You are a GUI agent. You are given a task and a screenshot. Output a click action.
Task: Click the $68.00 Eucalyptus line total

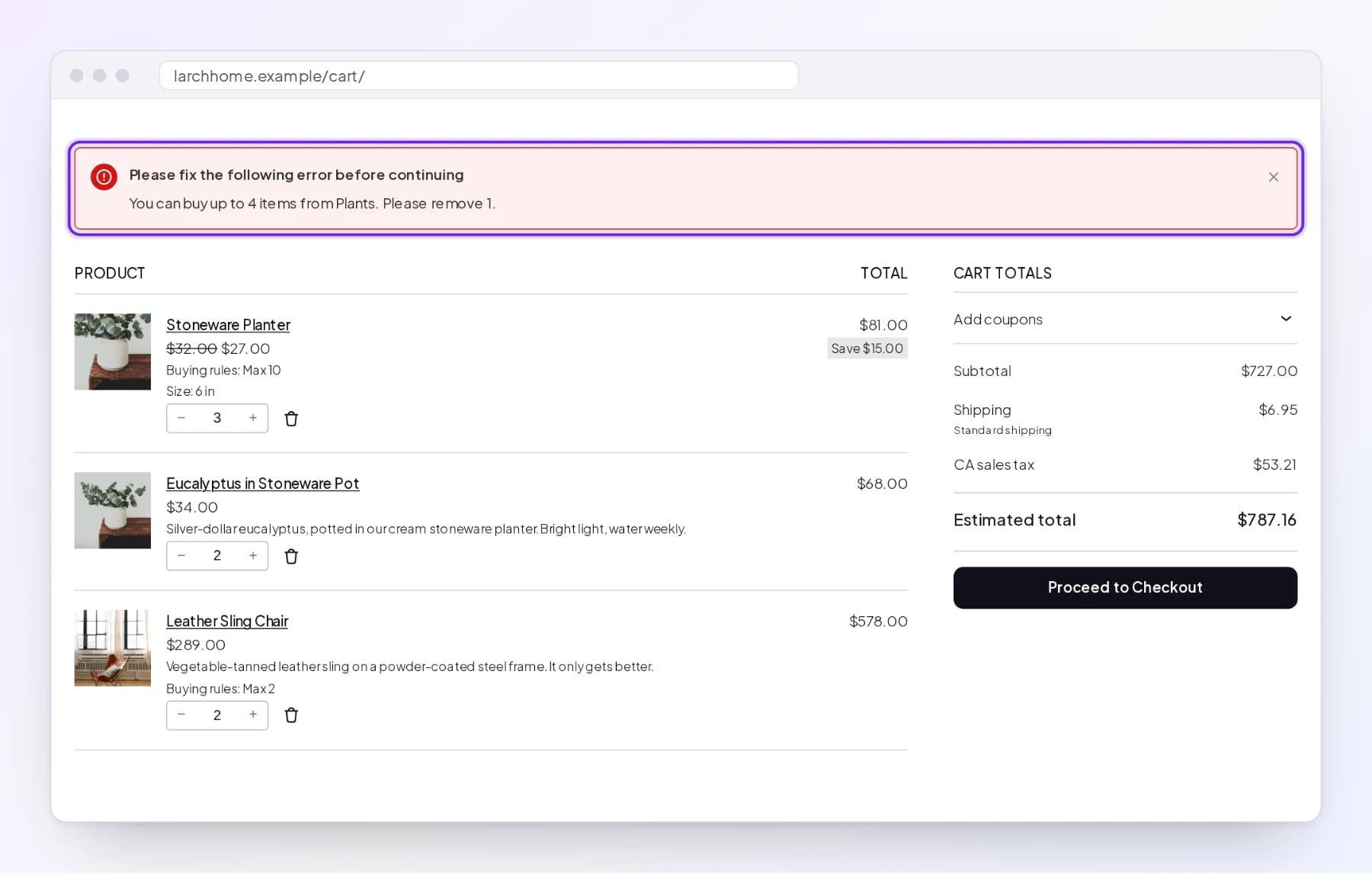882,484
